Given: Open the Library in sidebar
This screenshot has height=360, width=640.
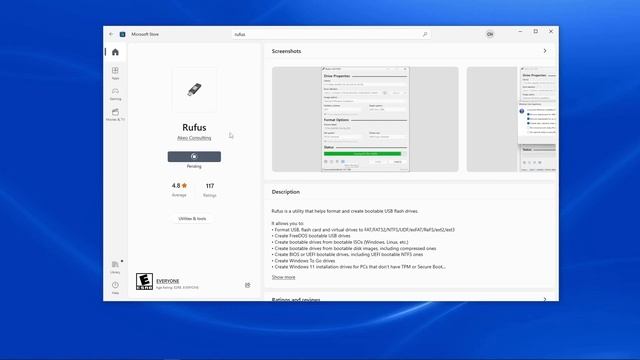Looking at the screenshot, I should [115, 267].
